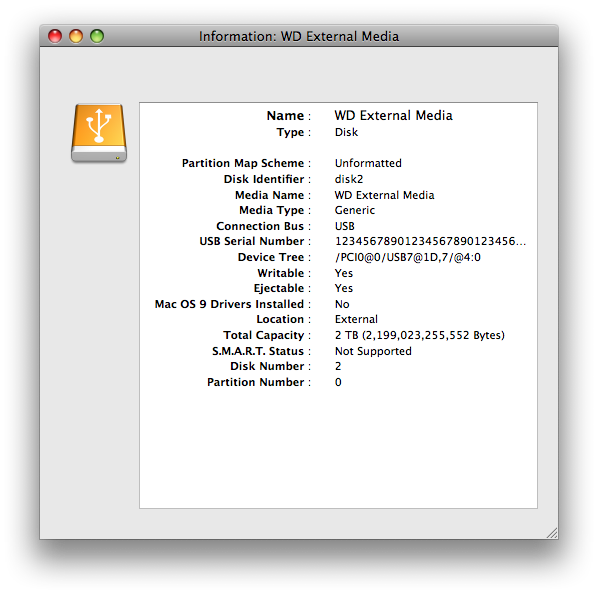Click the 'Yes' value beside Writable
The image size is (598, 594).
pyautogui.click(x=344, y=273)
